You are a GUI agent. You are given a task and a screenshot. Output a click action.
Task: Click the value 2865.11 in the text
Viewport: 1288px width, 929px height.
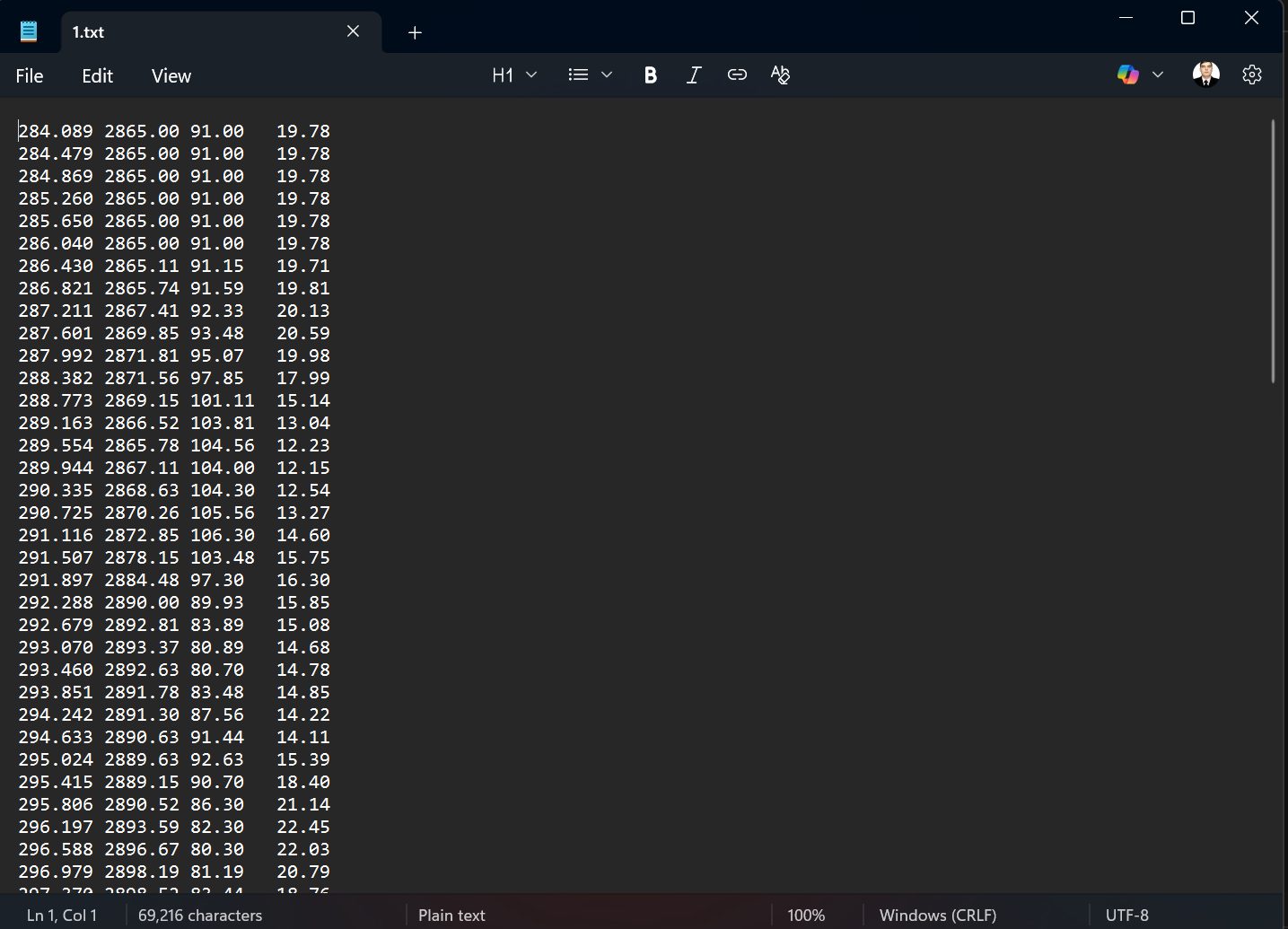coord(142,266)
